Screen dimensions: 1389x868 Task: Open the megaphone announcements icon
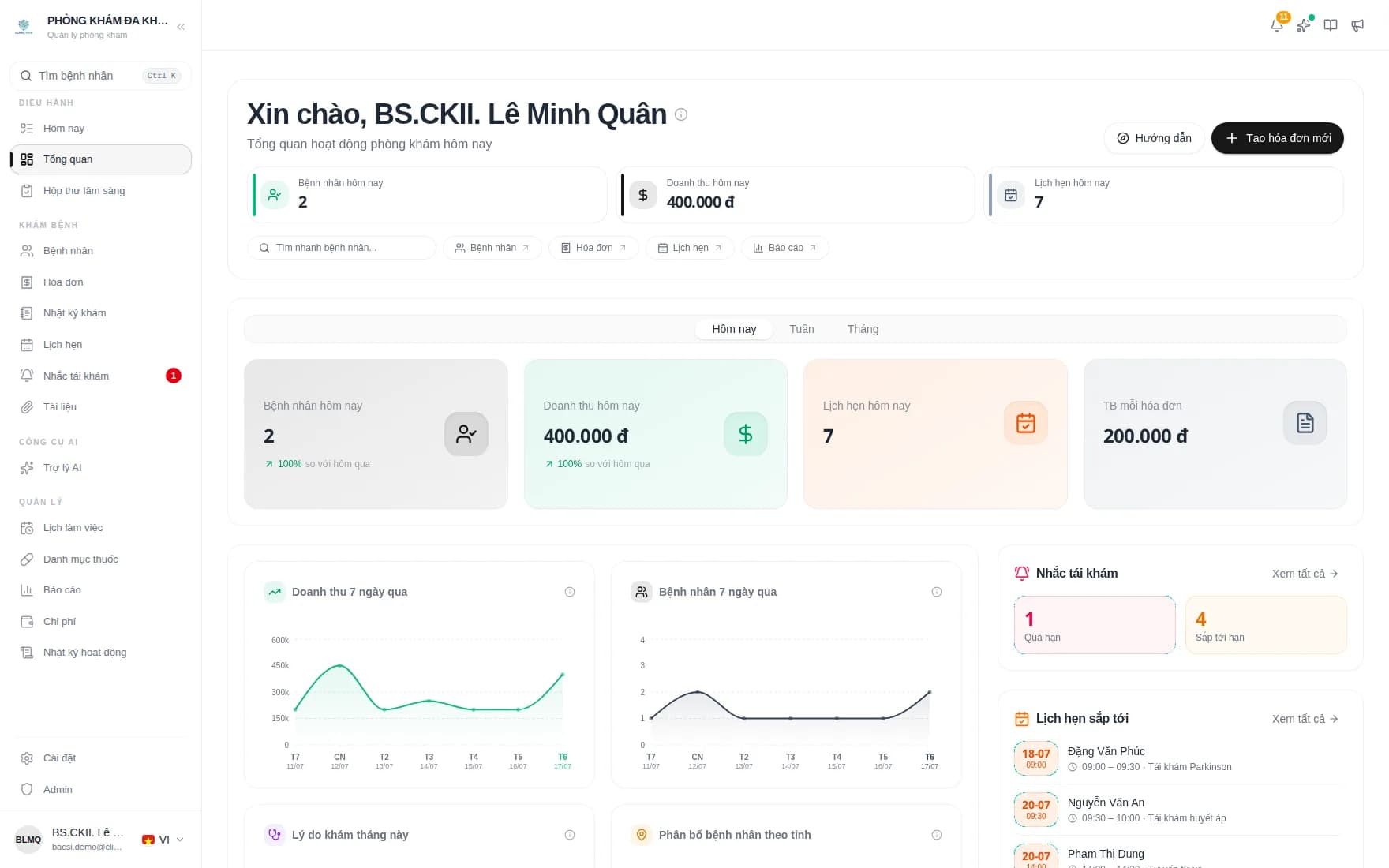point(1357,25)
